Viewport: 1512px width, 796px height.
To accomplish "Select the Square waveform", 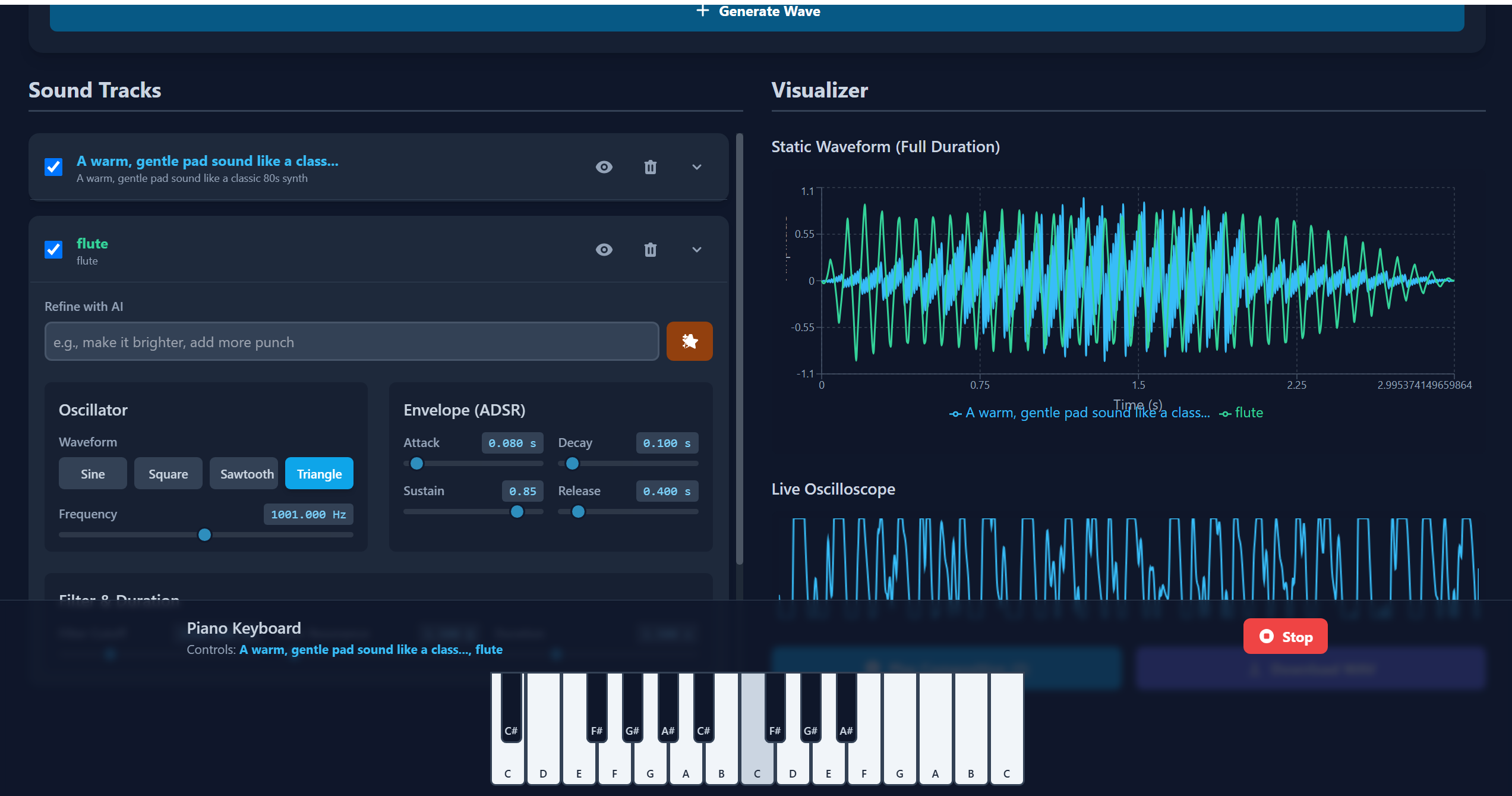I will 168,474.
